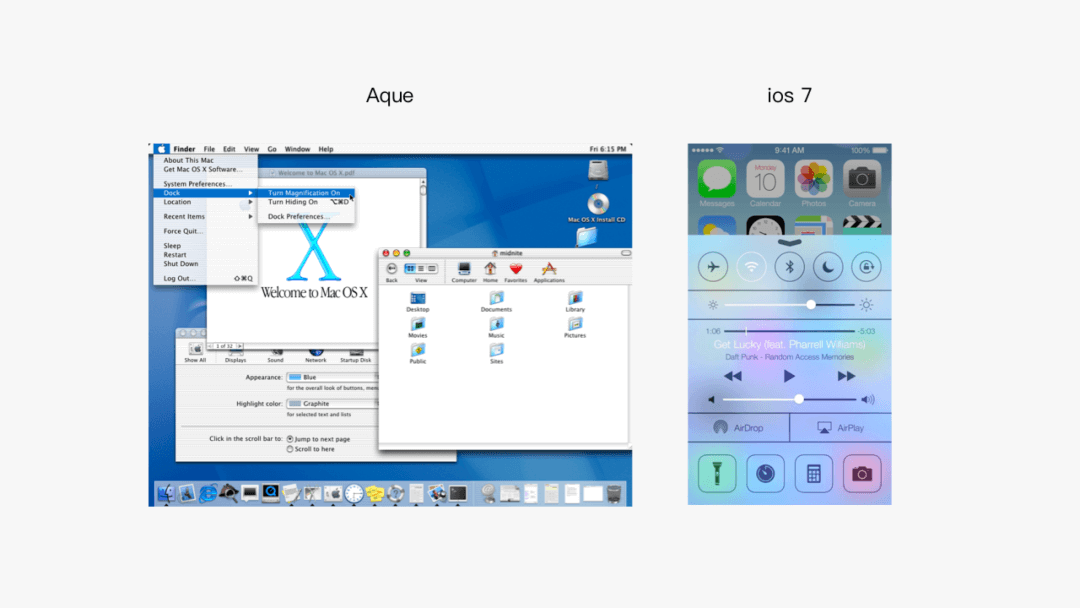
Task: Switch to icon view in Finder toolbar
Action: tap(411, 269)
